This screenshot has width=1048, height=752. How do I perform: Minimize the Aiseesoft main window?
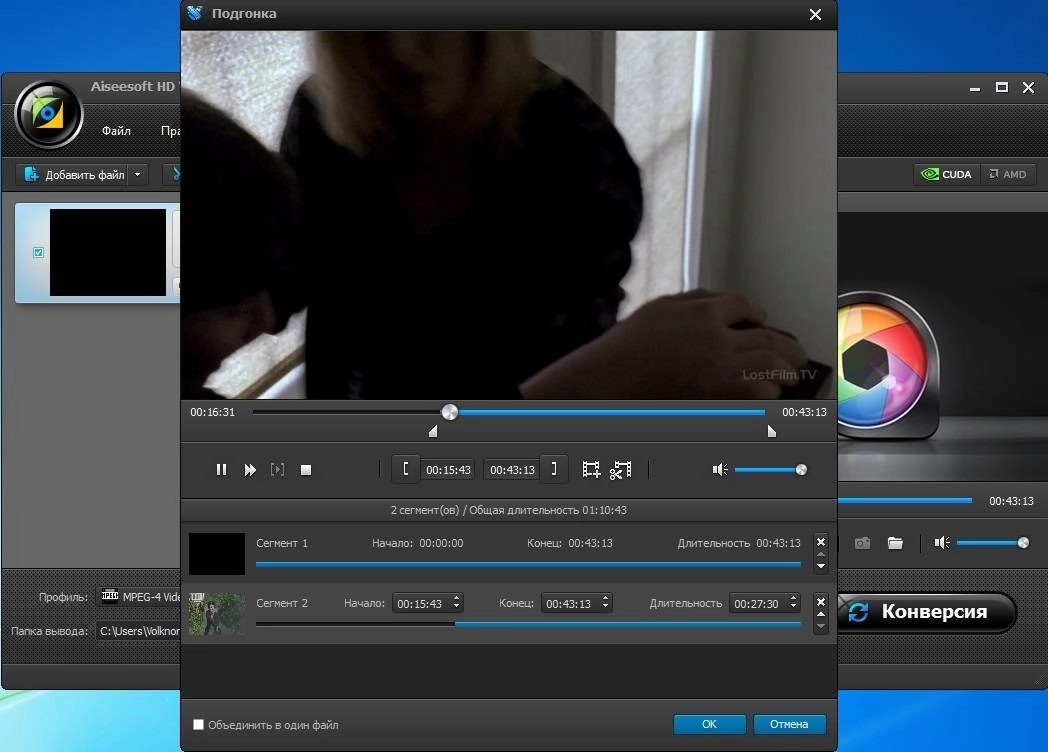[975, 88]
